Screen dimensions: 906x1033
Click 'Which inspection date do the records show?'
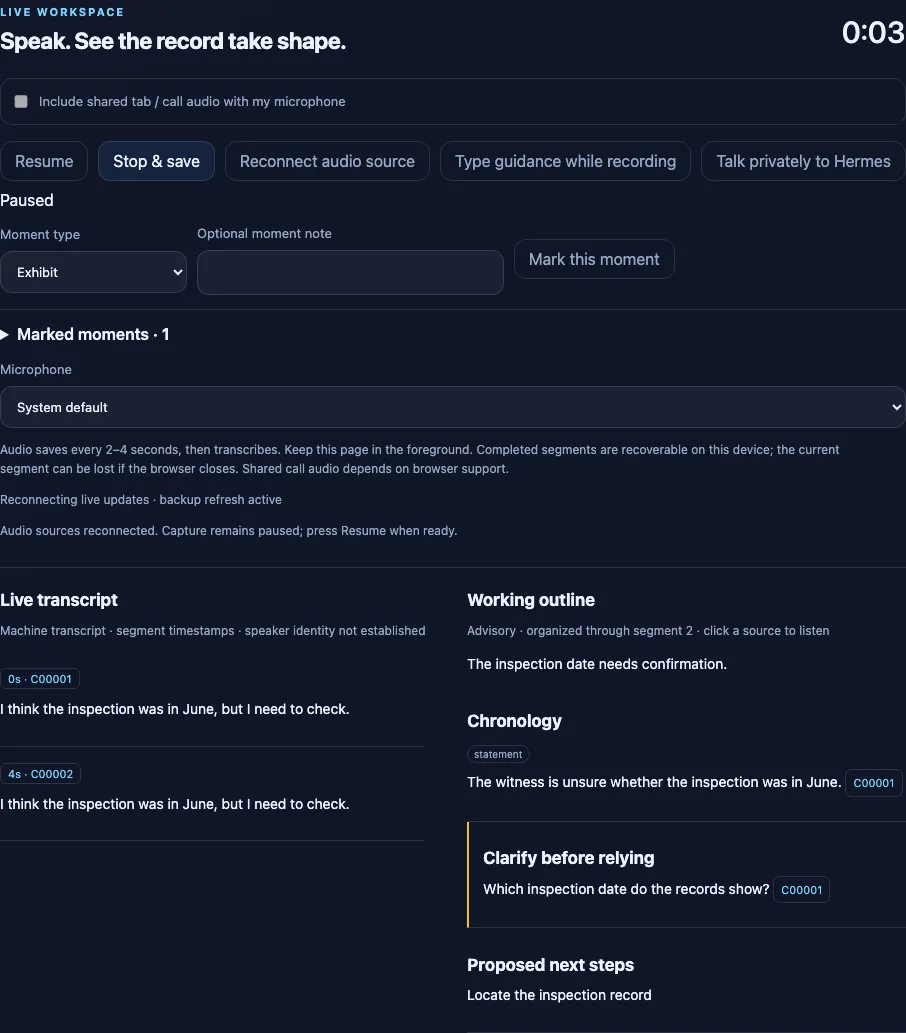(x=626, y=889)
